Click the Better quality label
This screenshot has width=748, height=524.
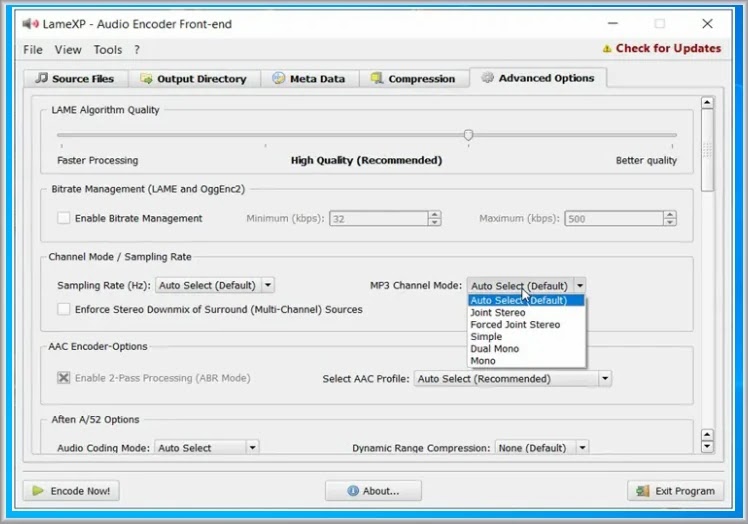click(x=646, y=160)
